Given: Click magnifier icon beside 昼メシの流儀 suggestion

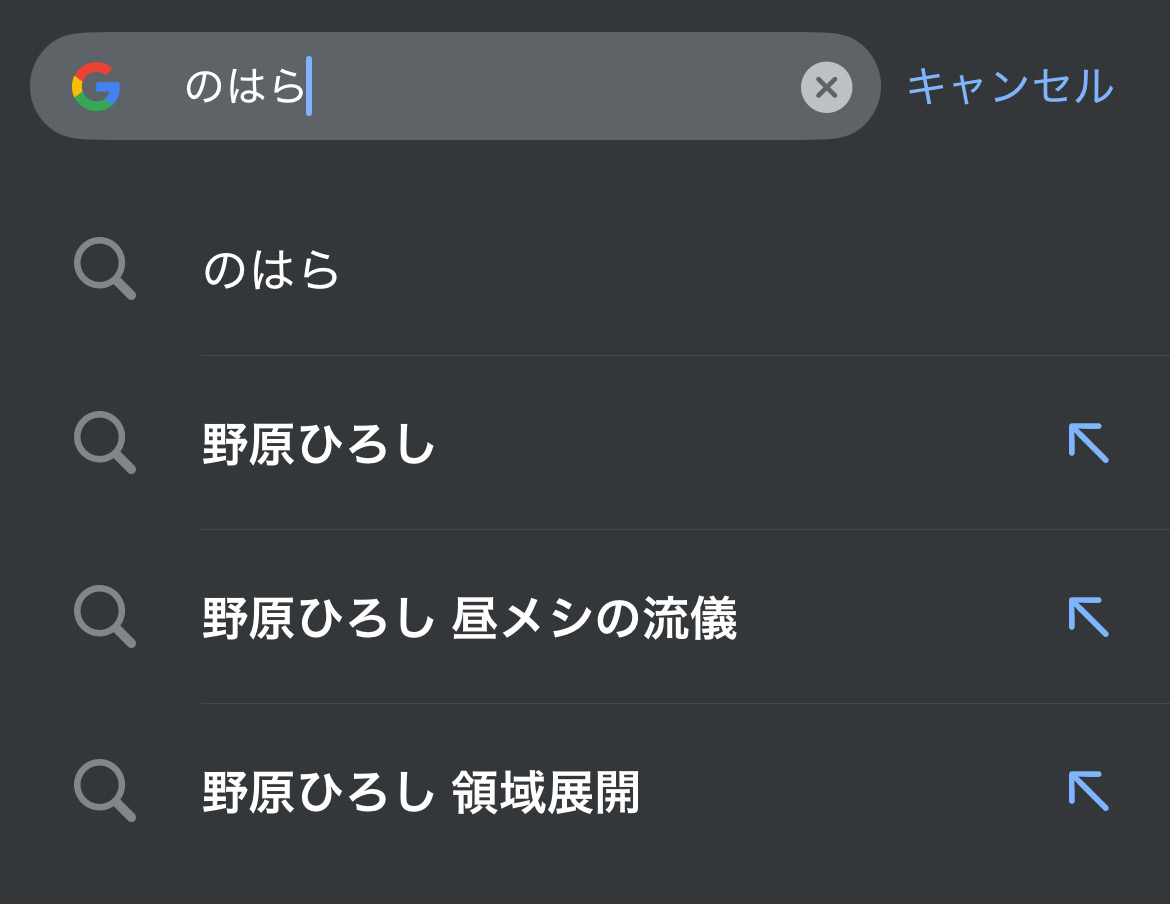Looking at the screenshot, I should point(104,616).
